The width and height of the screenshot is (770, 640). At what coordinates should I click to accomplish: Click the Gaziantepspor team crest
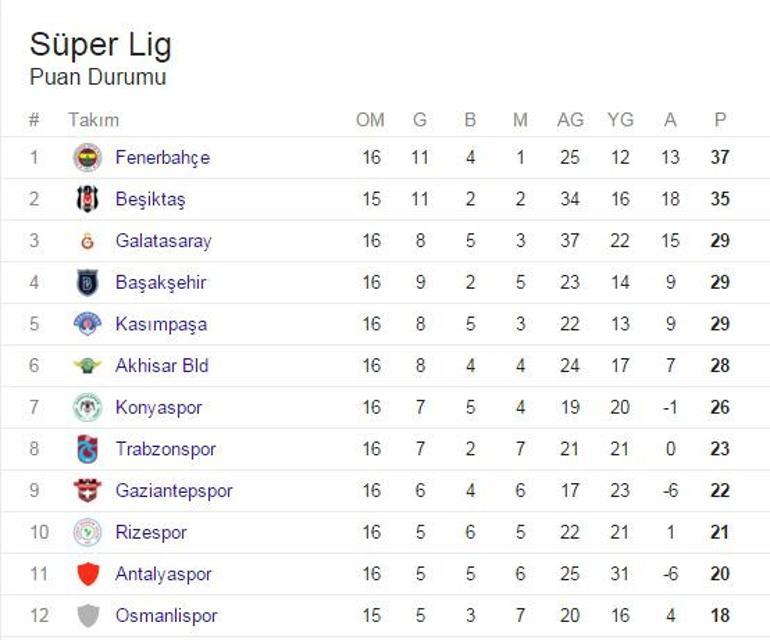coord(87,490)
